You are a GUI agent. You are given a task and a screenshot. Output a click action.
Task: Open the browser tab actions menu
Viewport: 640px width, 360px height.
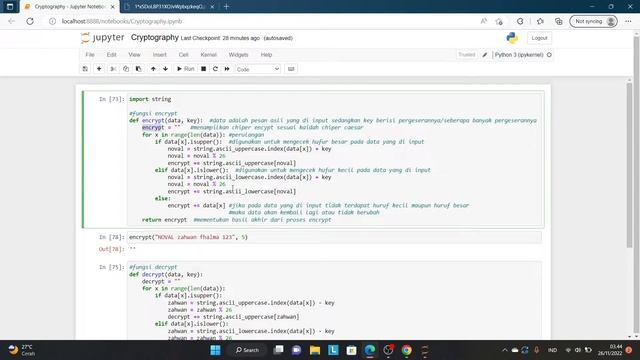[10, 7]
